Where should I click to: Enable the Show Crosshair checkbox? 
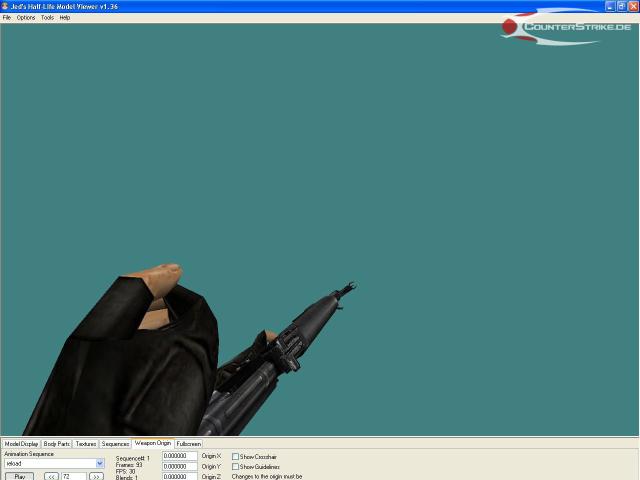tap(236, 456)
